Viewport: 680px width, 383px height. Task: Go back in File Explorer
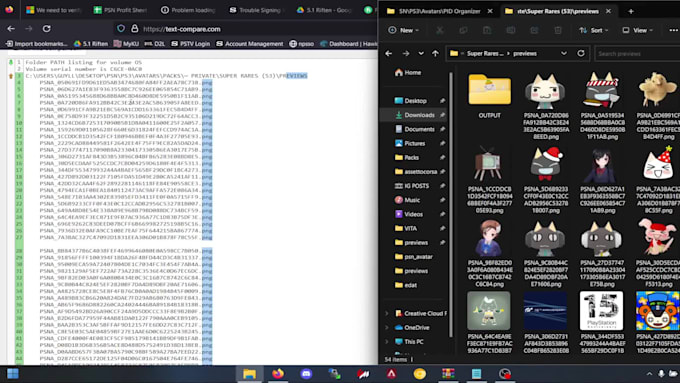[389, 53]
